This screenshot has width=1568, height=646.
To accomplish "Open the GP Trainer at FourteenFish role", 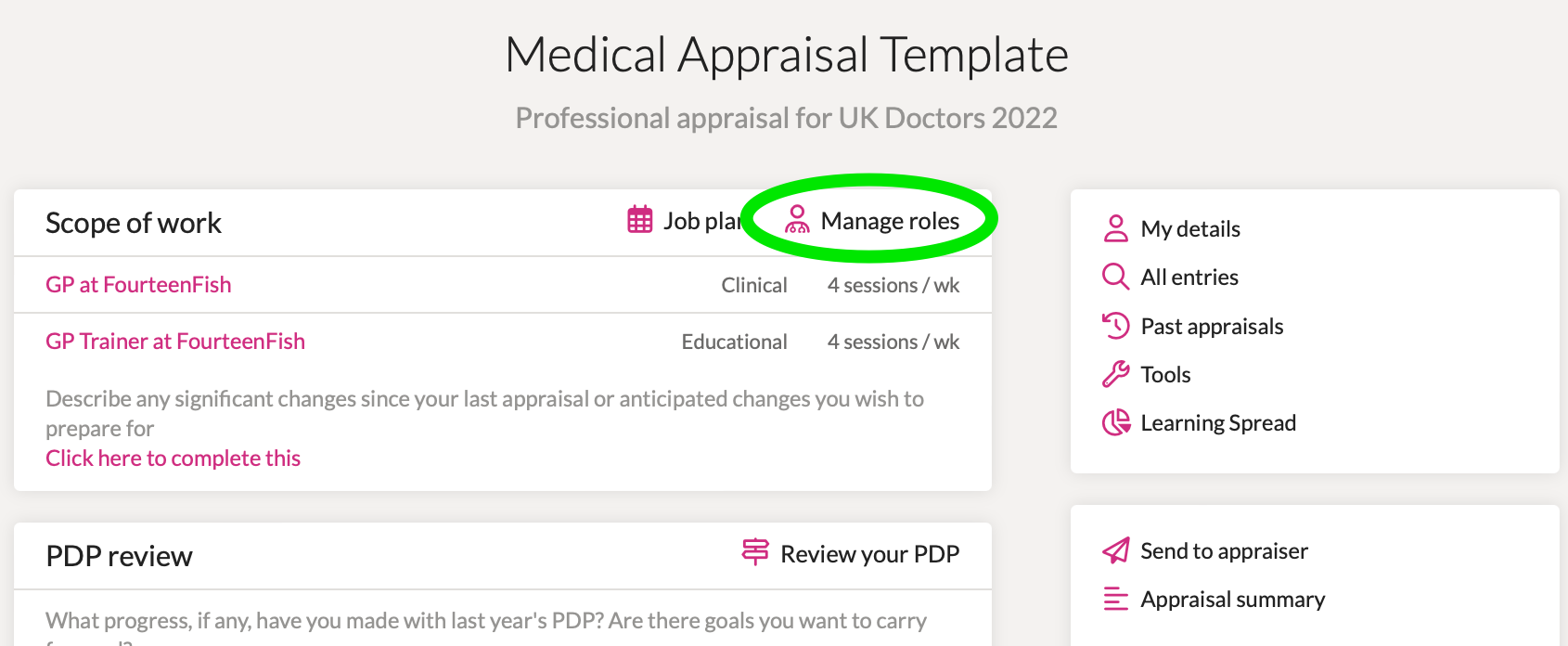I will (x=175, y=342).
